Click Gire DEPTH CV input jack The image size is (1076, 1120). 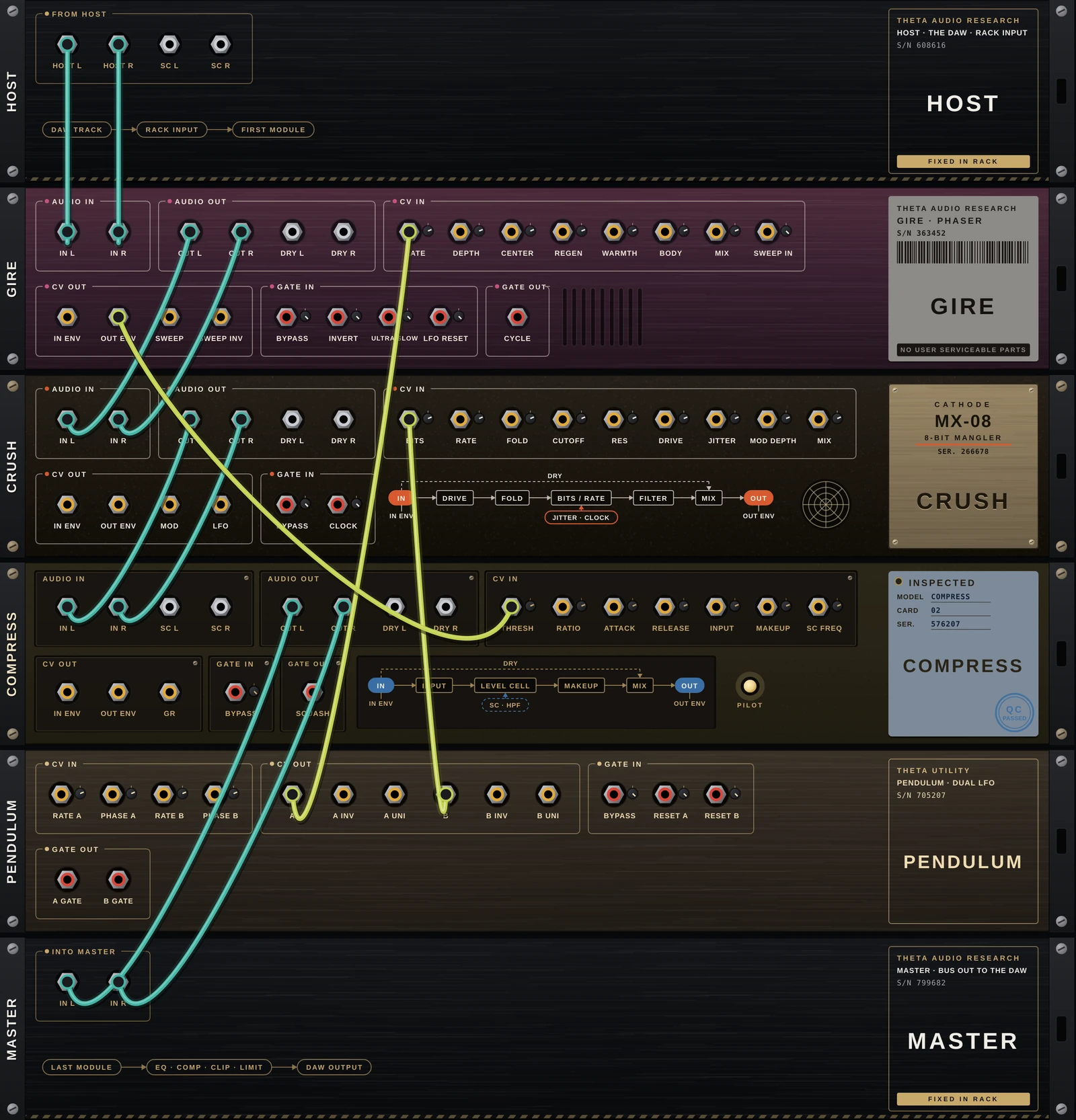[x=460, y=232]
